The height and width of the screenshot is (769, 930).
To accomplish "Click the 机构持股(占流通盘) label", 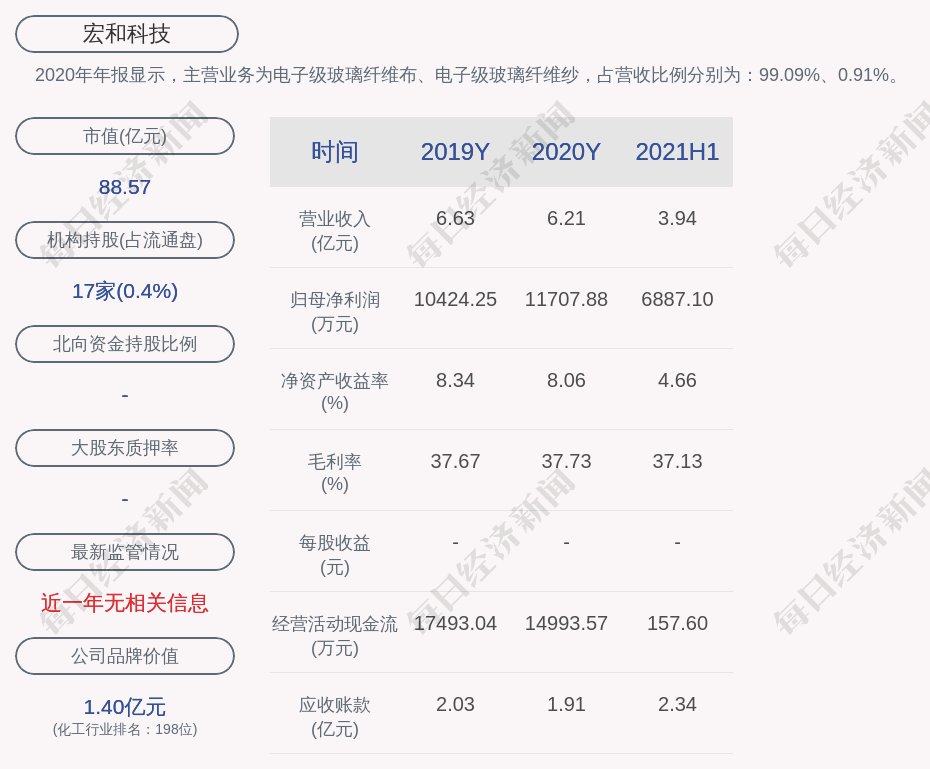I will [x=125, y=240].
